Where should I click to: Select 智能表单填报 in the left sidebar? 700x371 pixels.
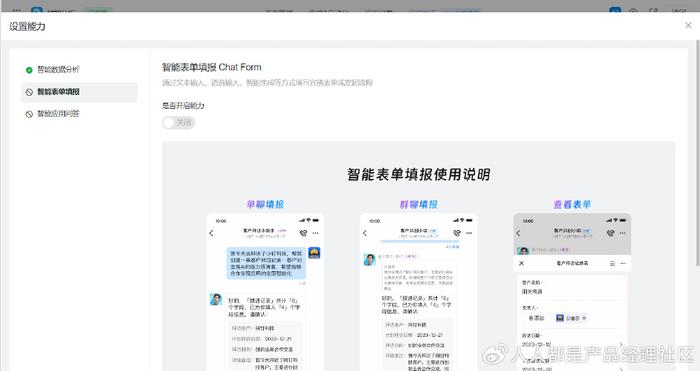79,92
